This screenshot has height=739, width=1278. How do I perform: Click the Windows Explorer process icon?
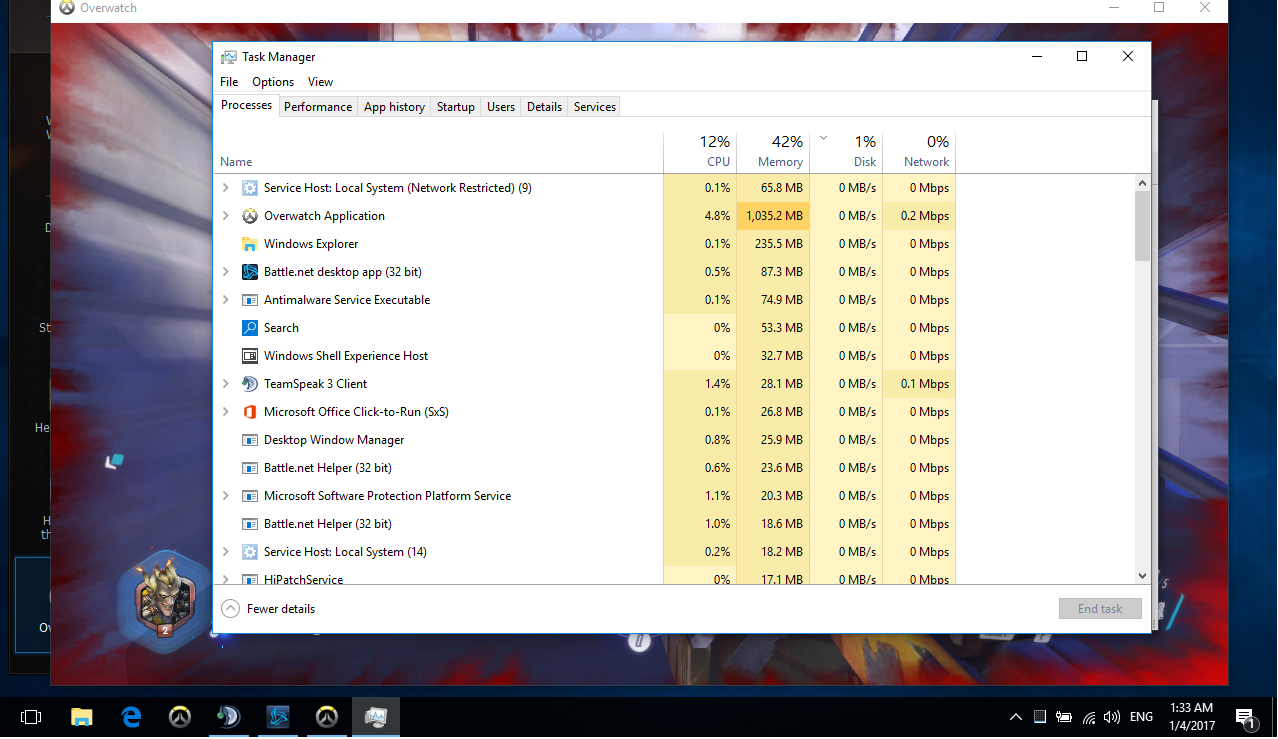[250, 244]
